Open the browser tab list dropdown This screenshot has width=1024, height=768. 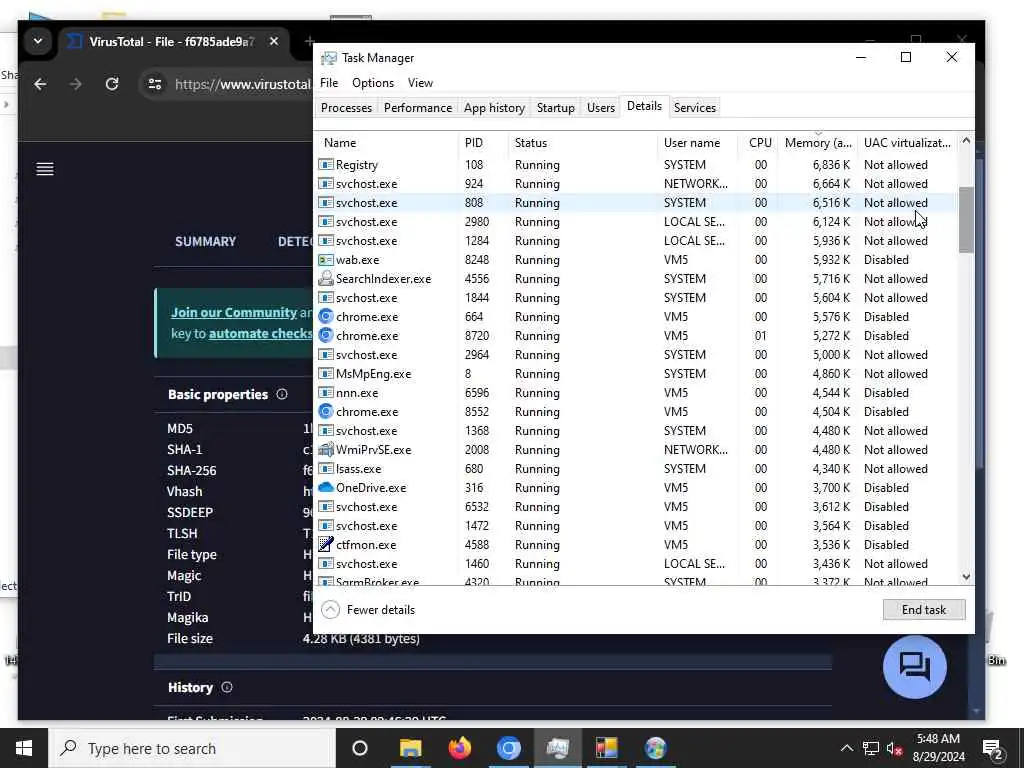38,41
